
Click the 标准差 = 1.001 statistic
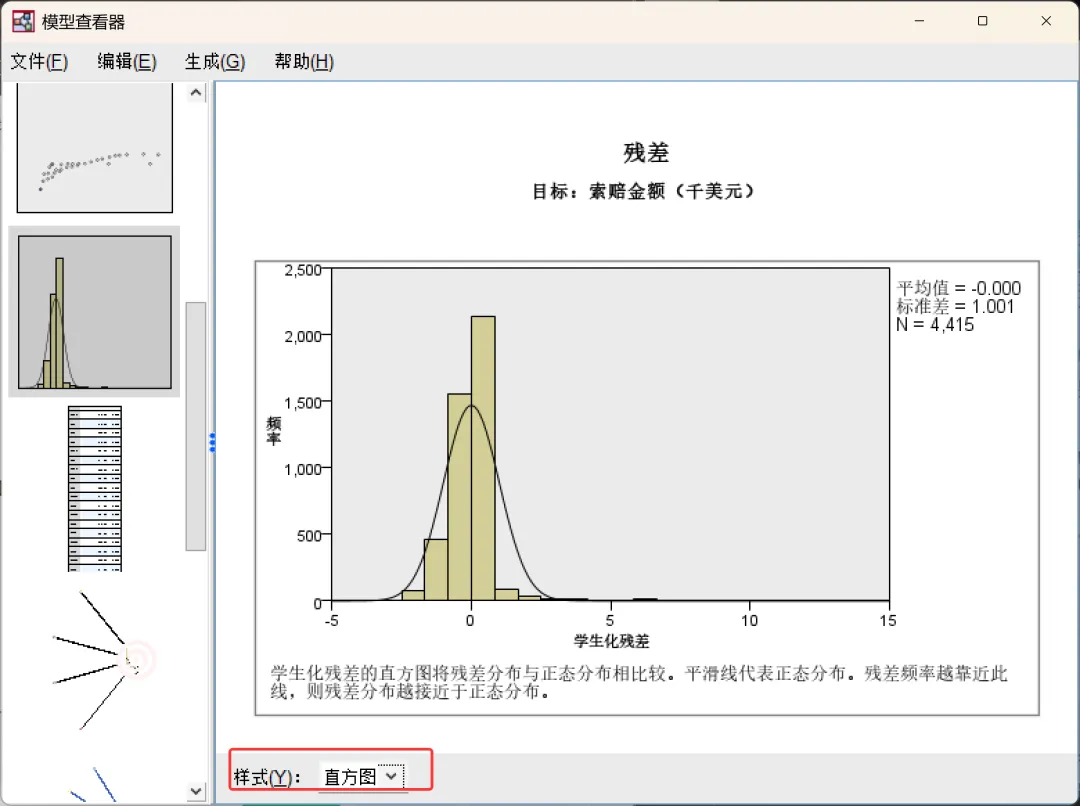click(x=955, y=307)
